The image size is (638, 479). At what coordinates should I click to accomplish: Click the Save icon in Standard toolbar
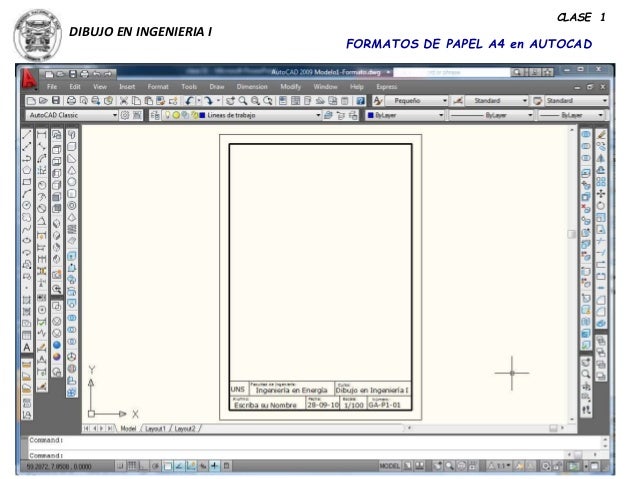(x=56, y=101)
